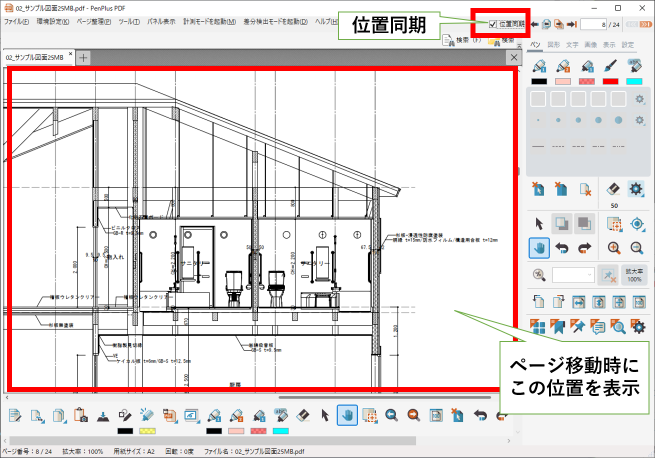The height and width of the screenshot is (458, 655).
Task: Select the cyan pen color swatch
Action: 633,82
